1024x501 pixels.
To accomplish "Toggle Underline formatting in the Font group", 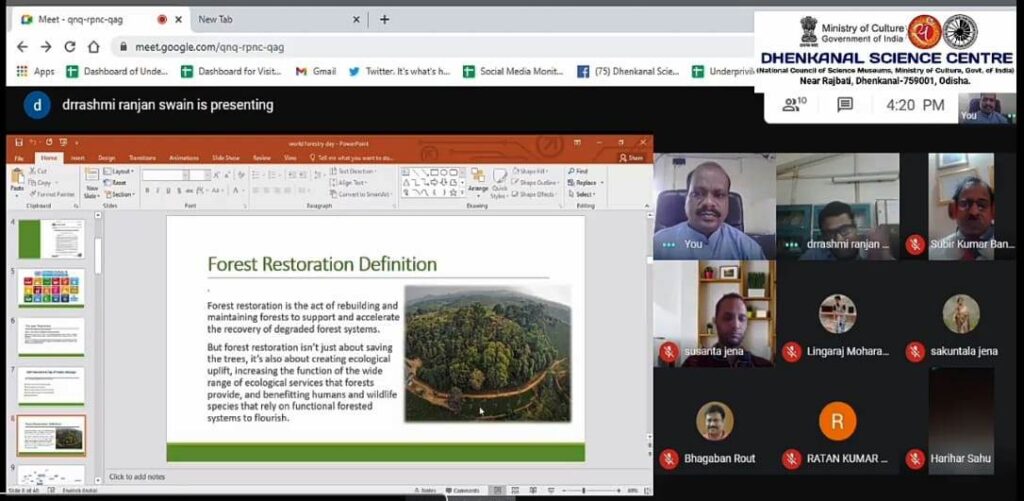I will tap(168, 190).
